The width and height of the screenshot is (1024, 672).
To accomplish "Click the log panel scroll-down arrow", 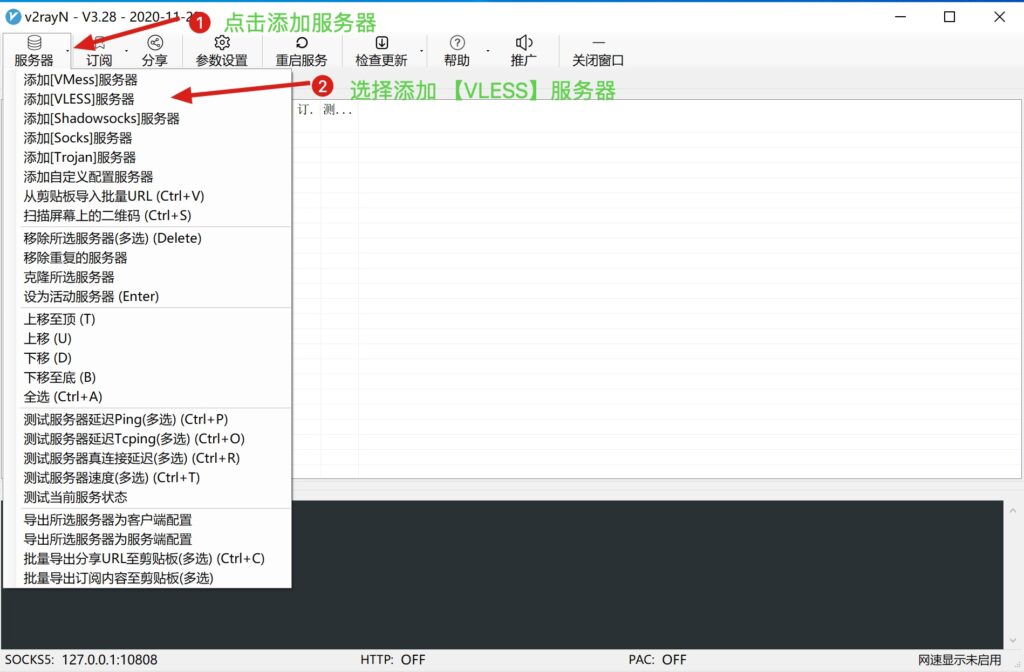I will [x=1013, y=641].
